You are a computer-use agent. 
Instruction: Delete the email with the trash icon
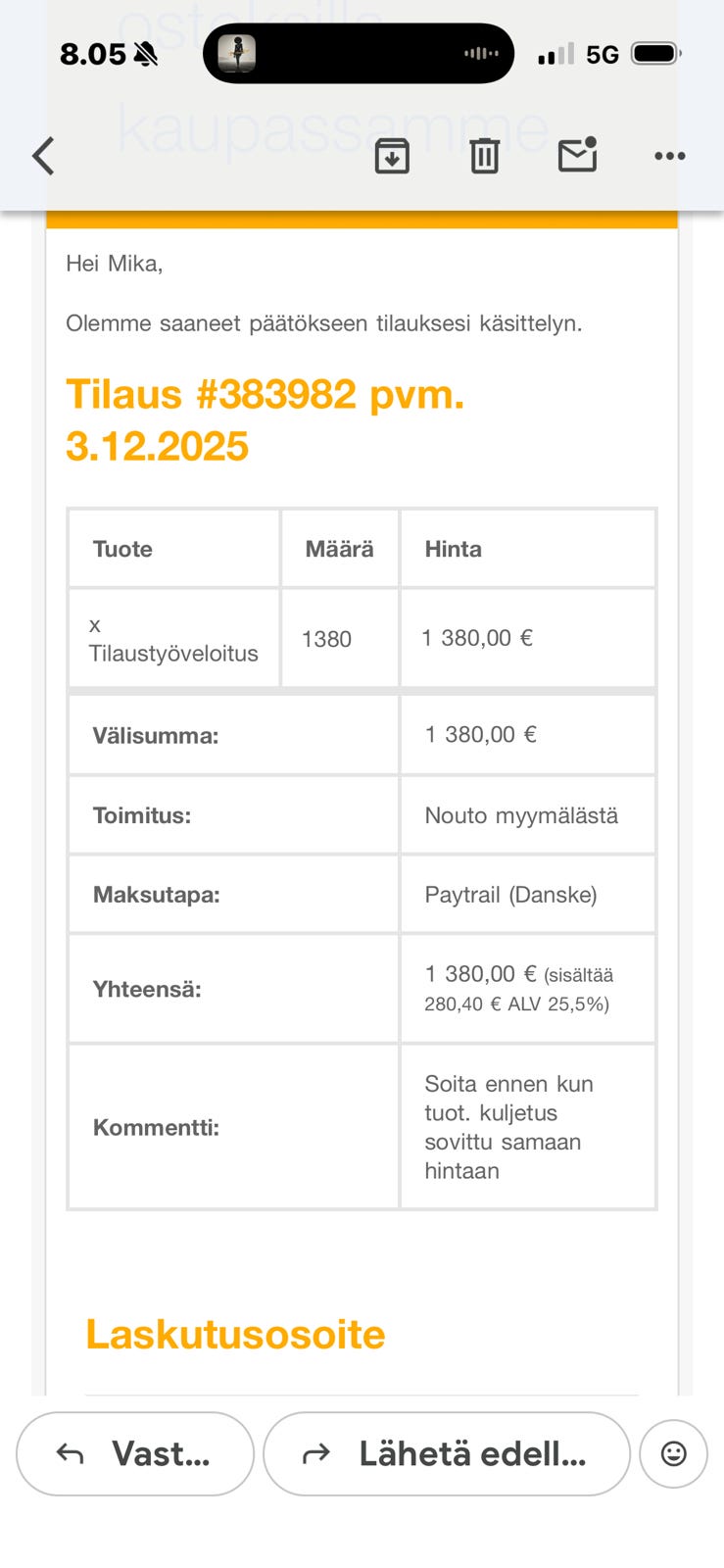click(484, 156)
